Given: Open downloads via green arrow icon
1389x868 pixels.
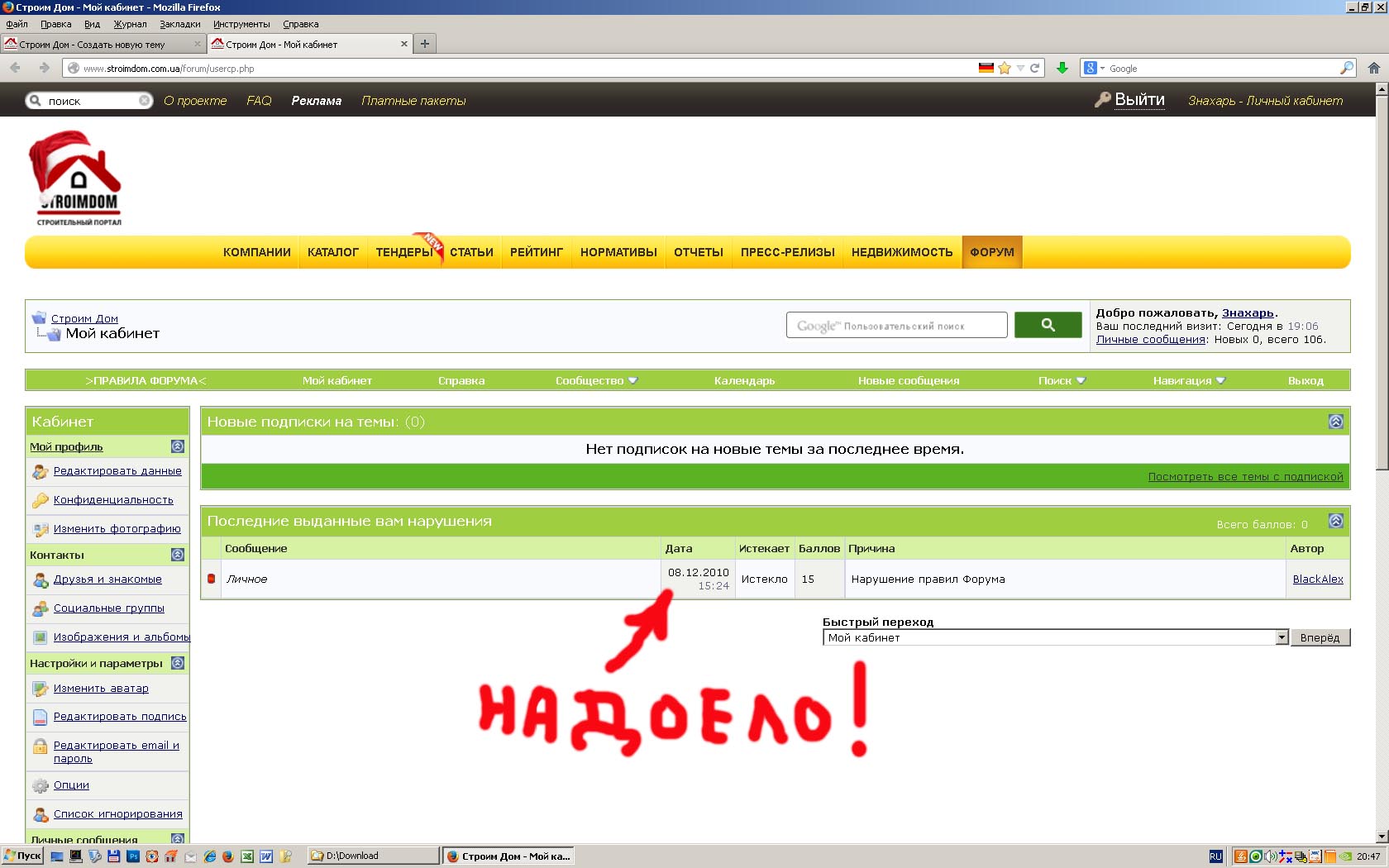Looking at the screenshot, I should [1062, 68].
